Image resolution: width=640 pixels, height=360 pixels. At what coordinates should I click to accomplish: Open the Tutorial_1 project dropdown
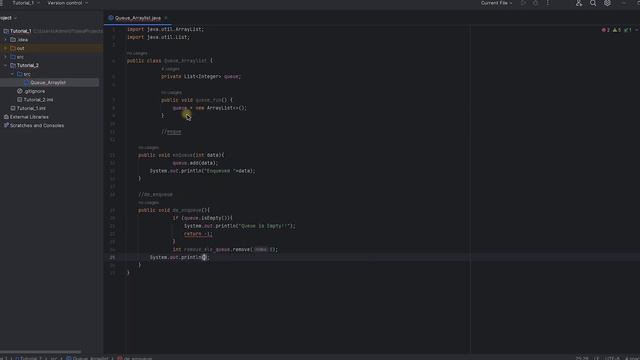click(25, 3)
